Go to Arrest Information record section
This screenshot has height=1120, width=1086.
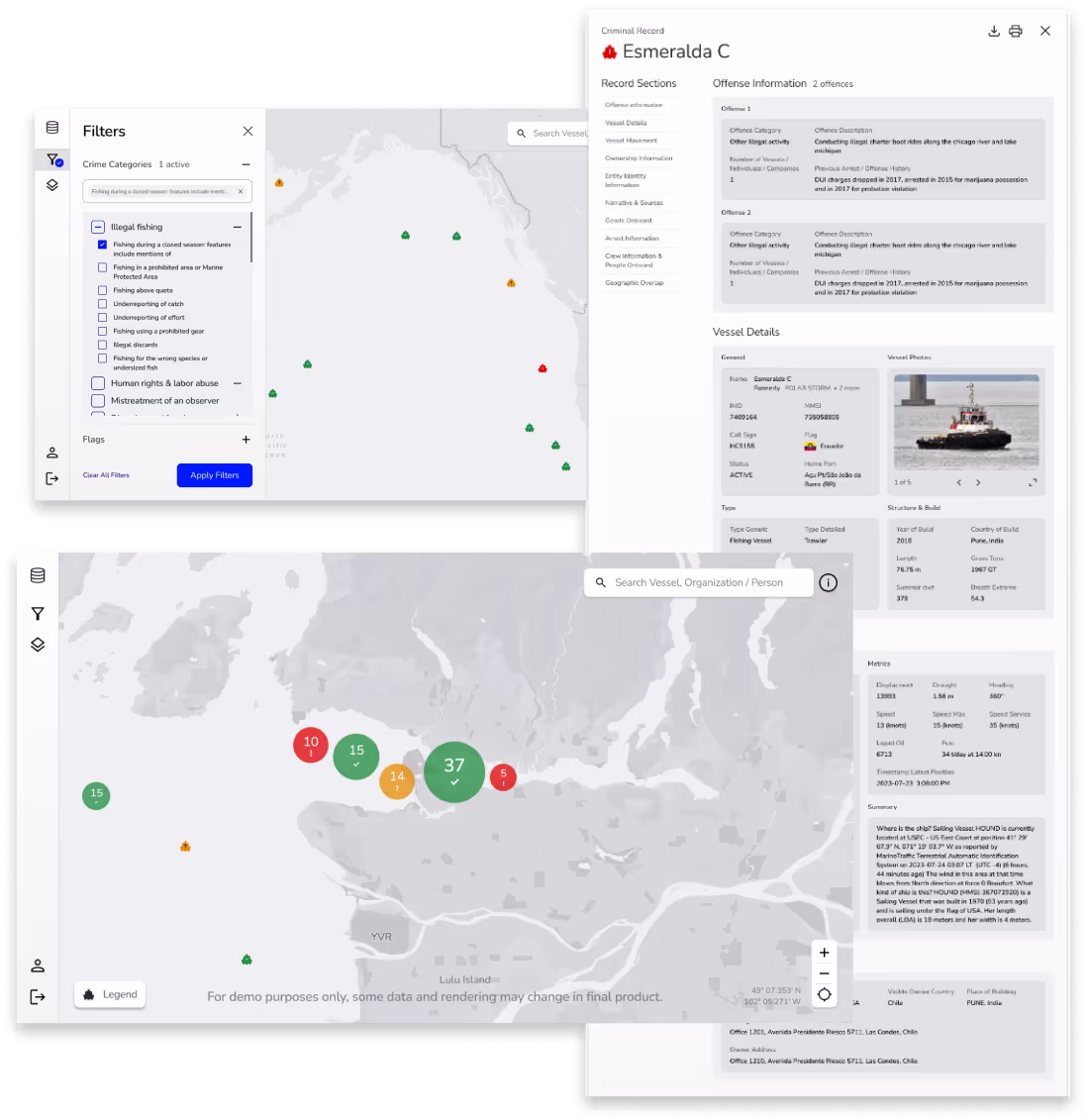[x=632, y=239]
